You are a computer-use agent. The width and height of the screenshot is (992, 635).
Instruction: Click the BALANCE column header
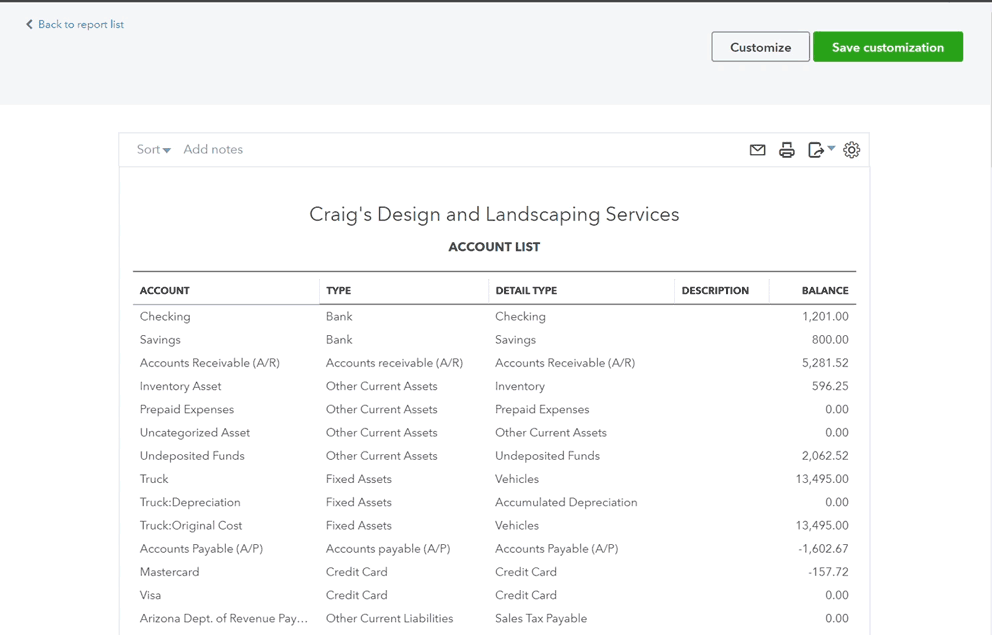[825, 290]
